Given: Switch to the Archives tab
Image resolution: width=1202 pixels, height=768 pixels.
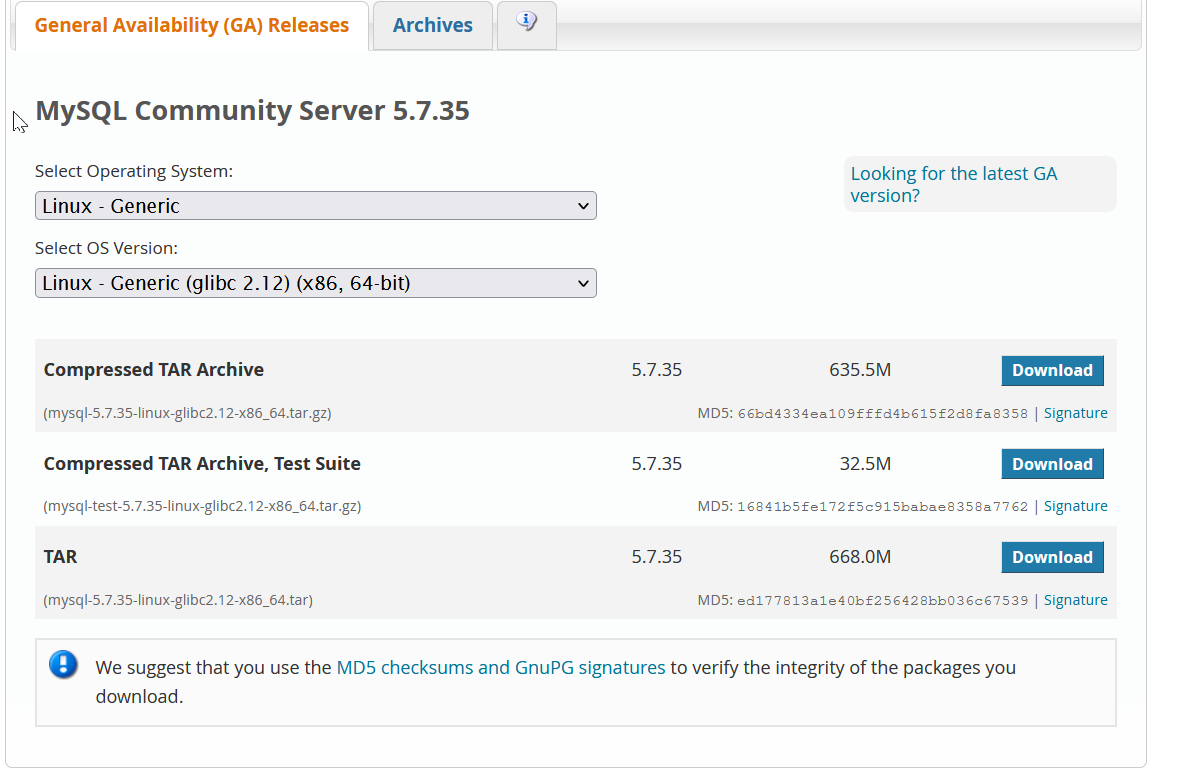Looking at the screenshot, I should coord(433,25).
